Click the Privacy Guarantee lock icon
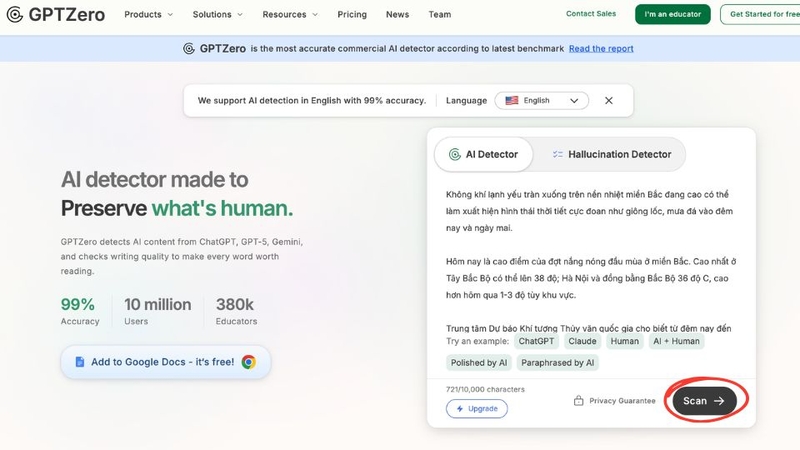This screenshot has width=800, height=450. pos(579,401)
